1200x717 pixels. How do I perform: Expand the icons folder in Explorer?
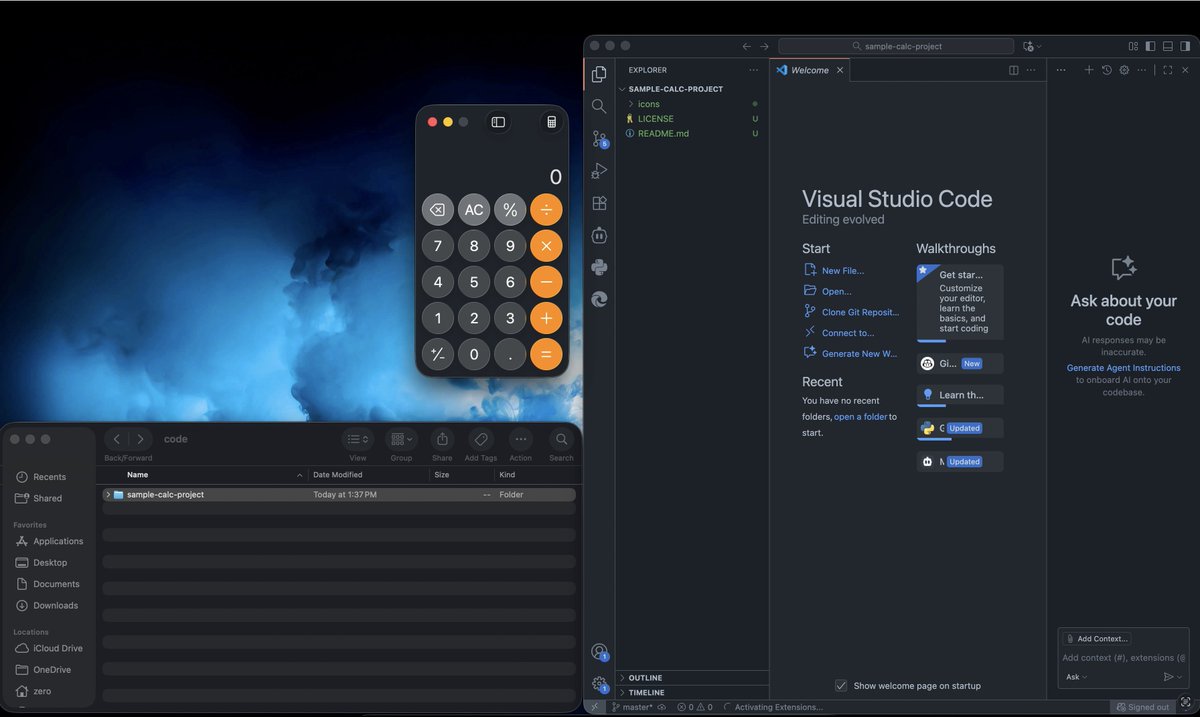pos(630,104)
